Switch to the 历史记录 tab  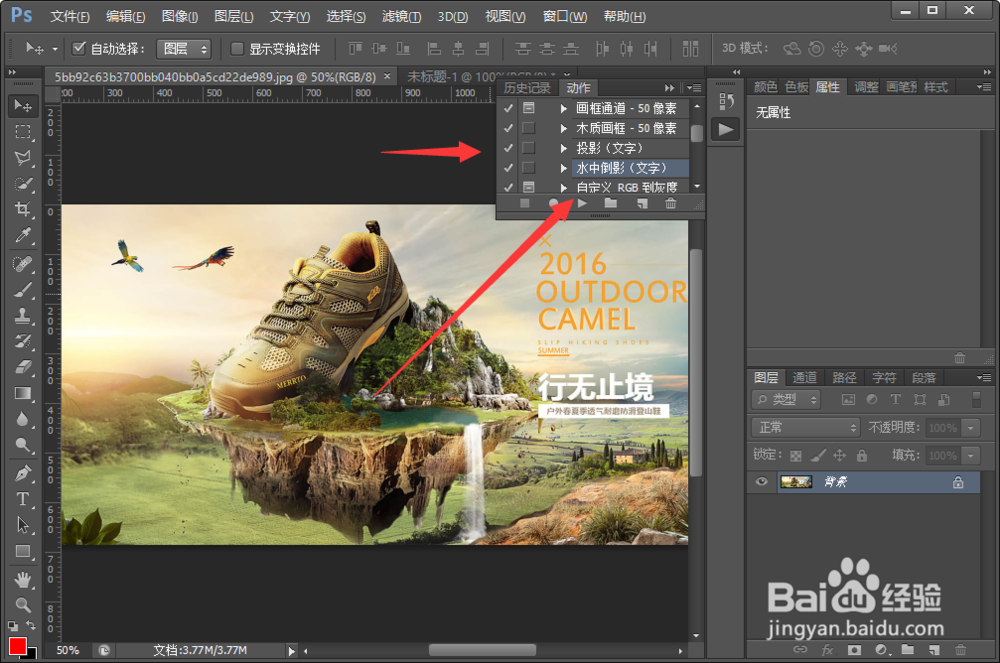point(527,88)
